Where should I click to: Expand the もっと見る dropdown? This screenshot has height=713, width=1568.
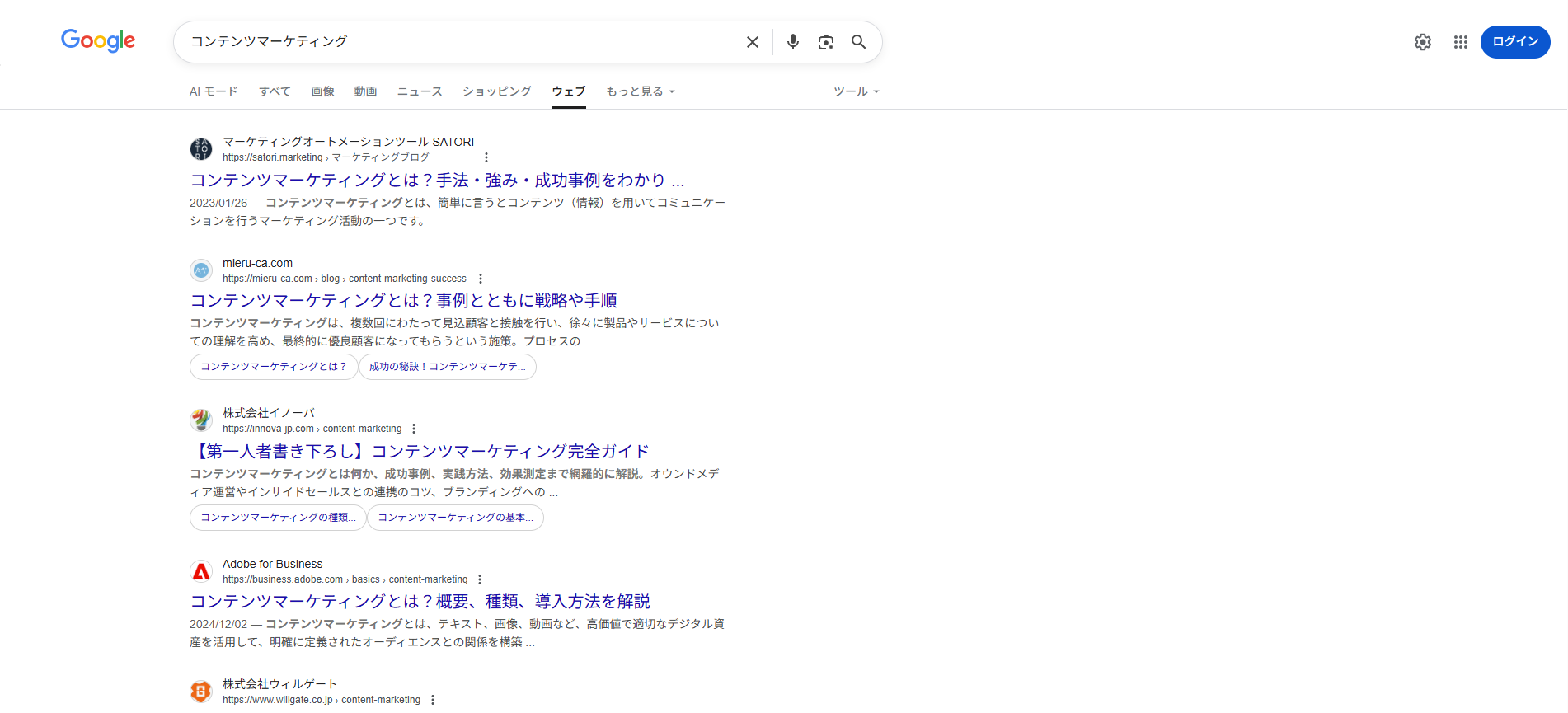pyautogui.click(x=640, y=91)
